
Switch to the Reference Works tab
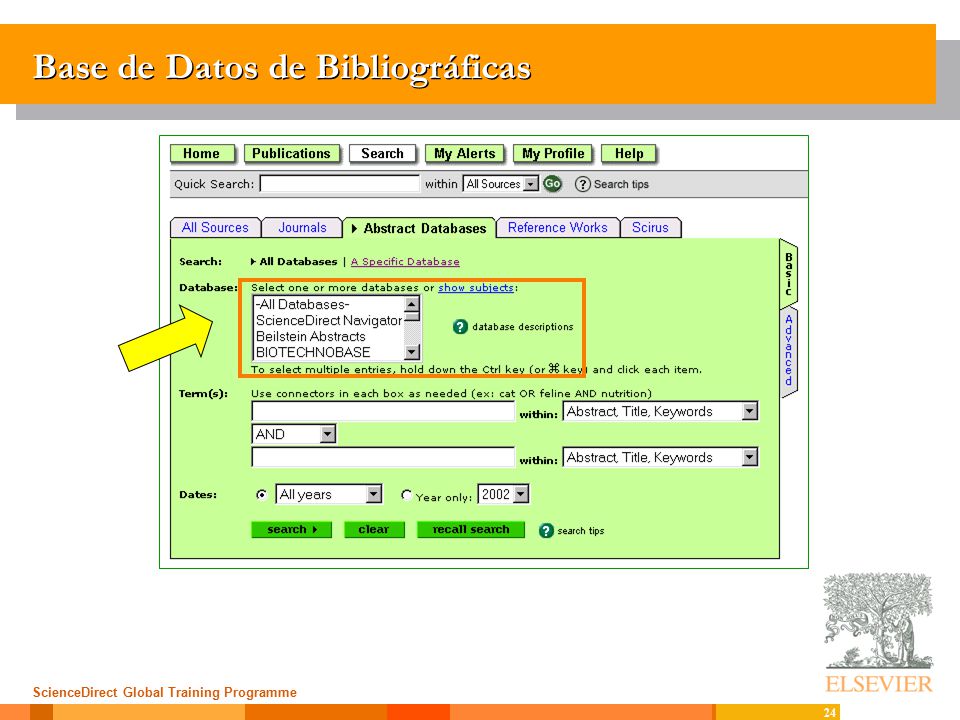click(x=558, y=228)
